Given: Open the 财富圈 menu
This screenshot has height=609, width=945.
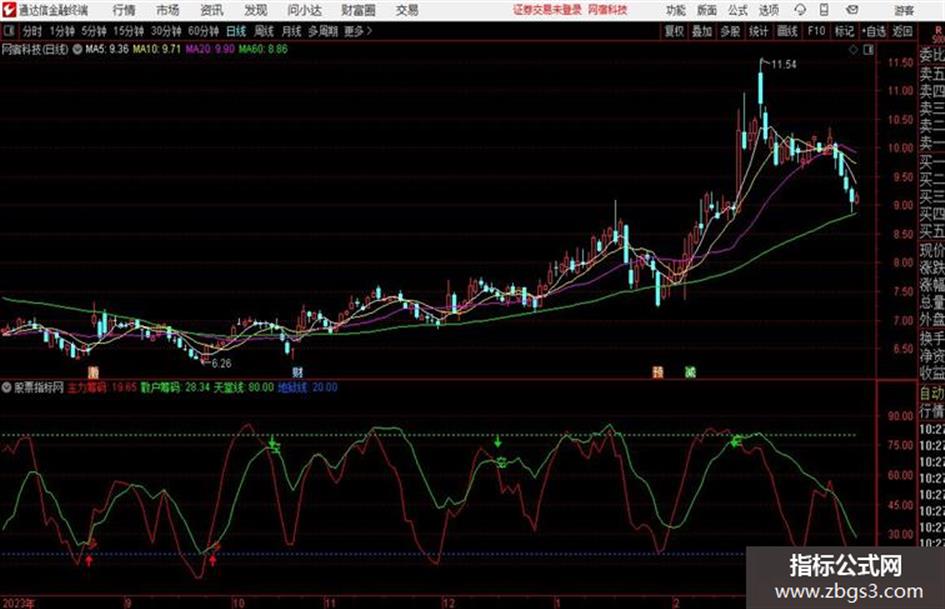Looking at the screenshot, I should (x=358, y=10).
